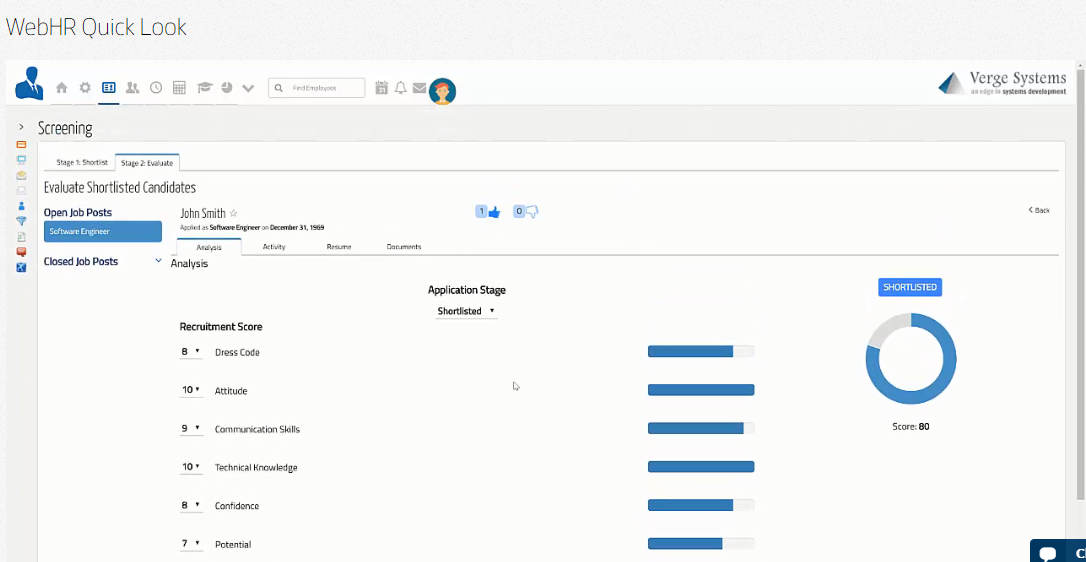
Task: Give John Smith a thumbs down
Action: [x=531, y=212]
